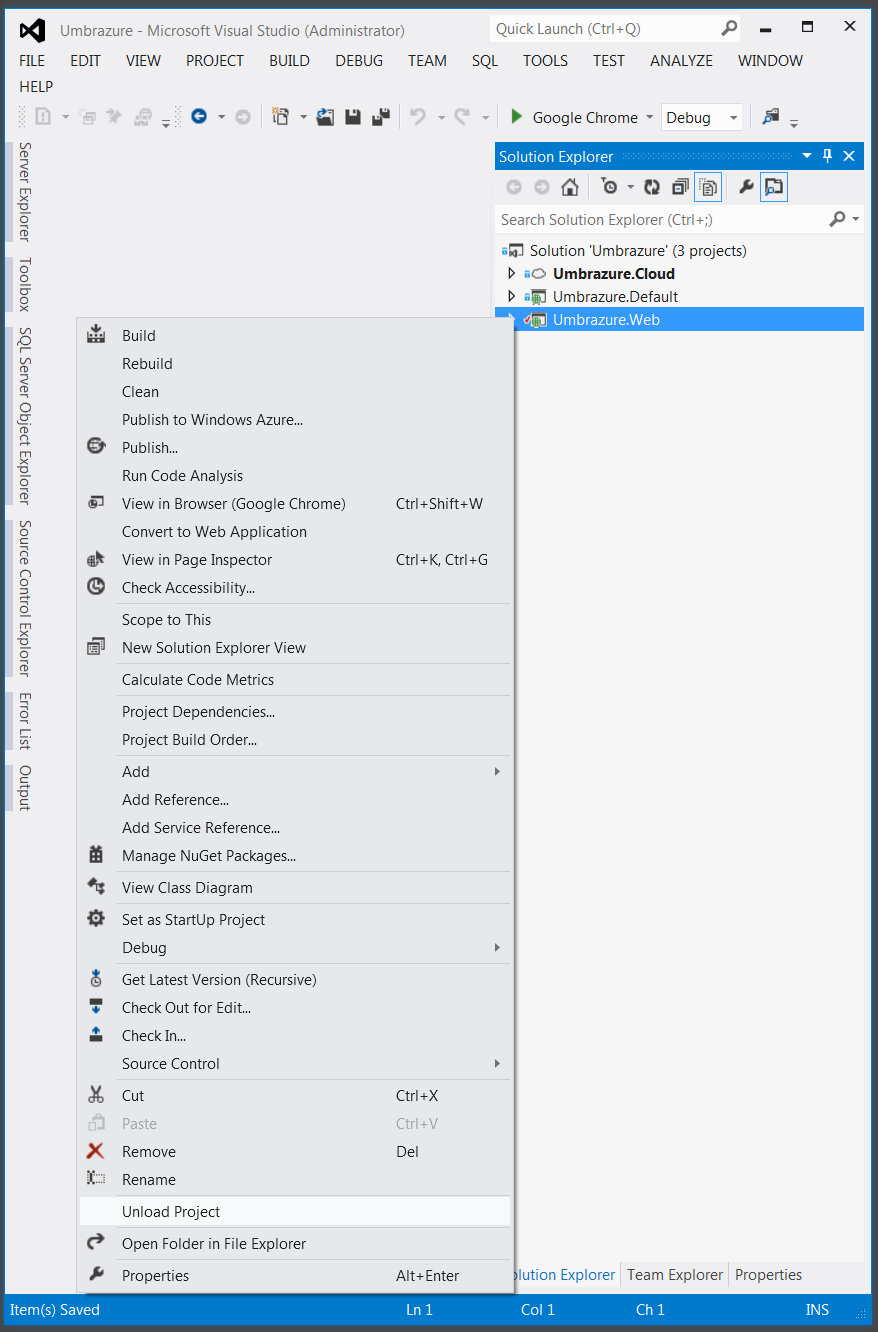The image size is (878, 1332).
Task: Click the Save All toolbar icon
Action: 380,117
